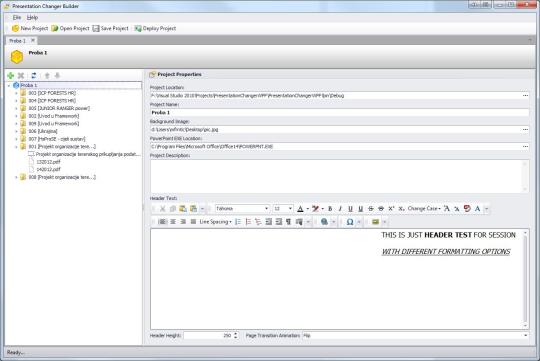Image resolution: width=540 pixels, height=361 pixels.
Task: Click the Cut scissors icon in header editor
Action: [x=163, y=209]
